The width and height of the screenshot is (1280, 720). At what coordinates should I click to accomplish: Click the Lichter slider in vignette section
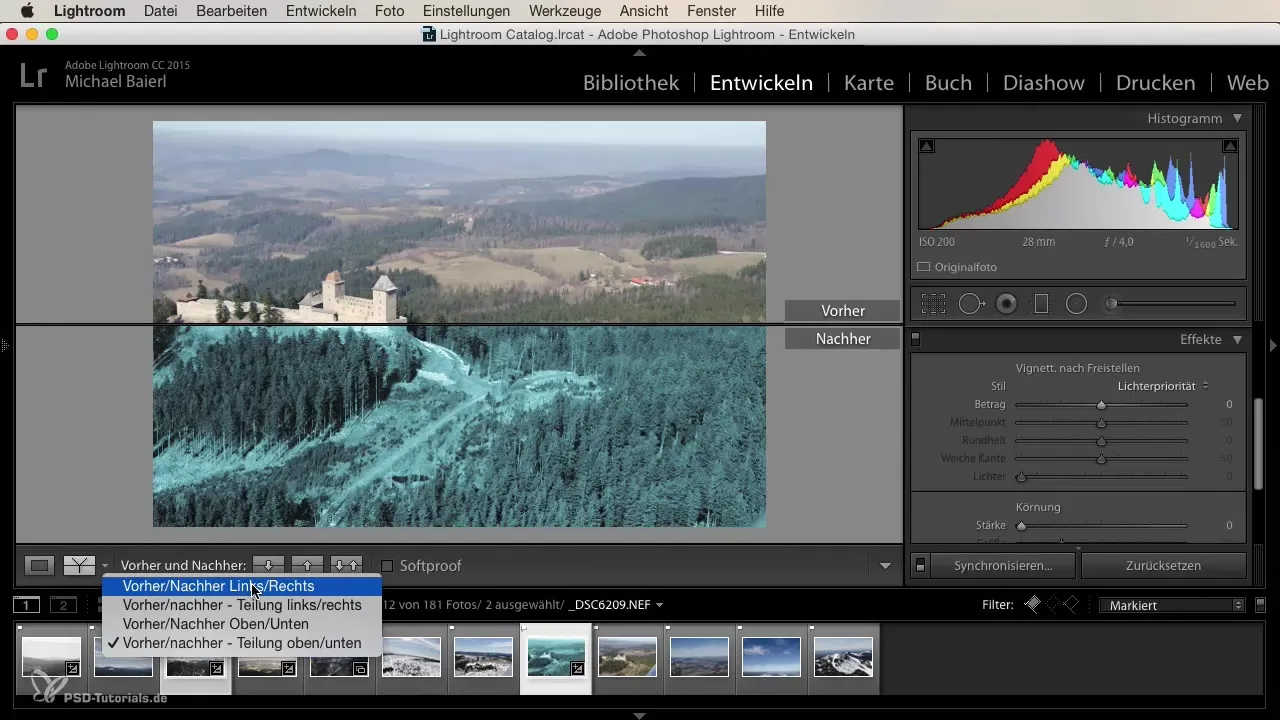tap(1101, 477)
